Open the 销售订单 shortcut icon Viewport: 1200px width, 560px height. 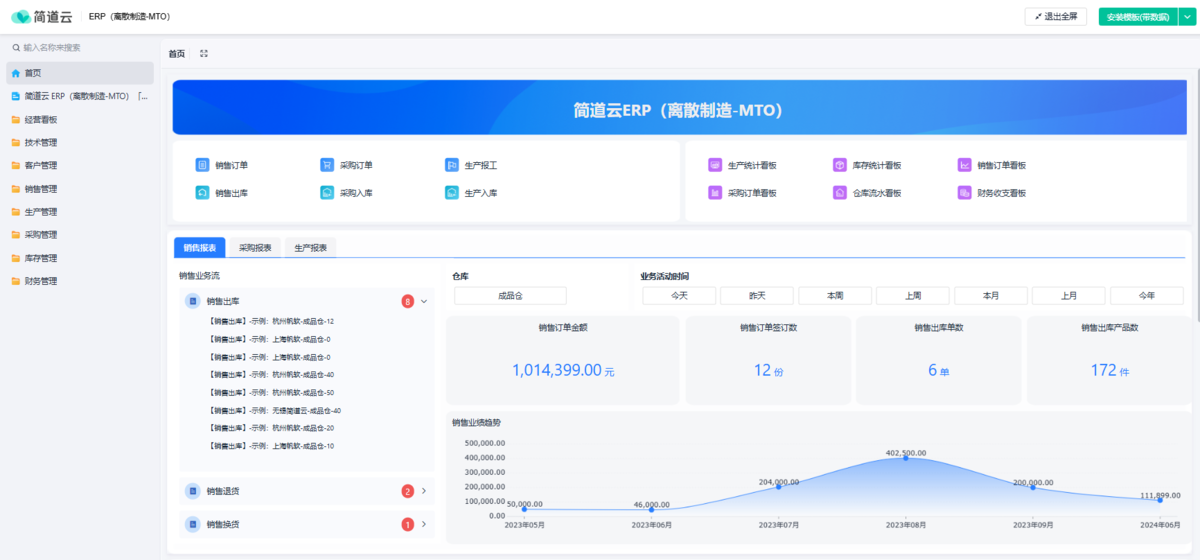click(x=202, y=165)
